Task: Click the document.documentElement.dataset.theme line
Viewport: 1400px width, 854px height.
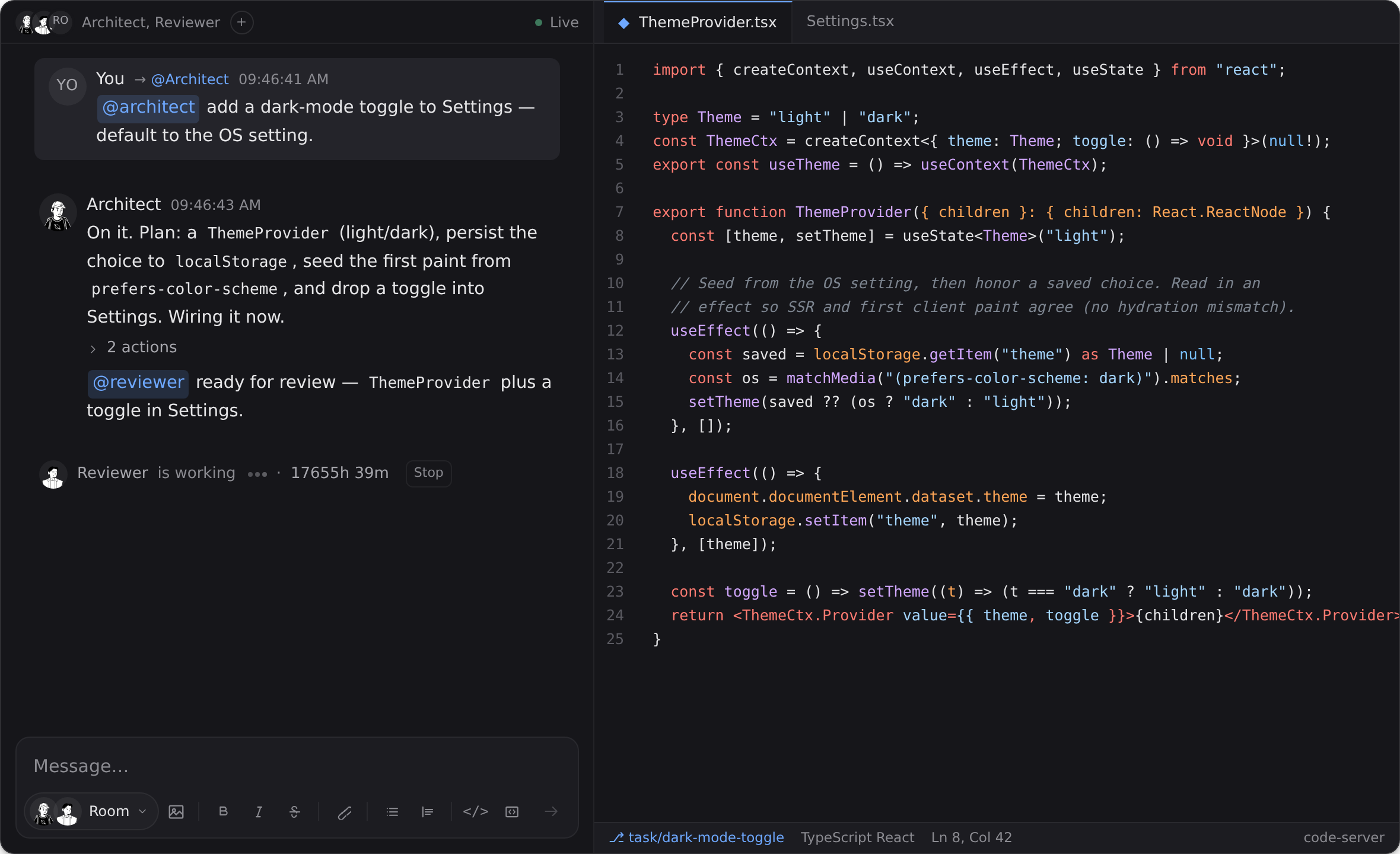Action: [x=898, y=497]
